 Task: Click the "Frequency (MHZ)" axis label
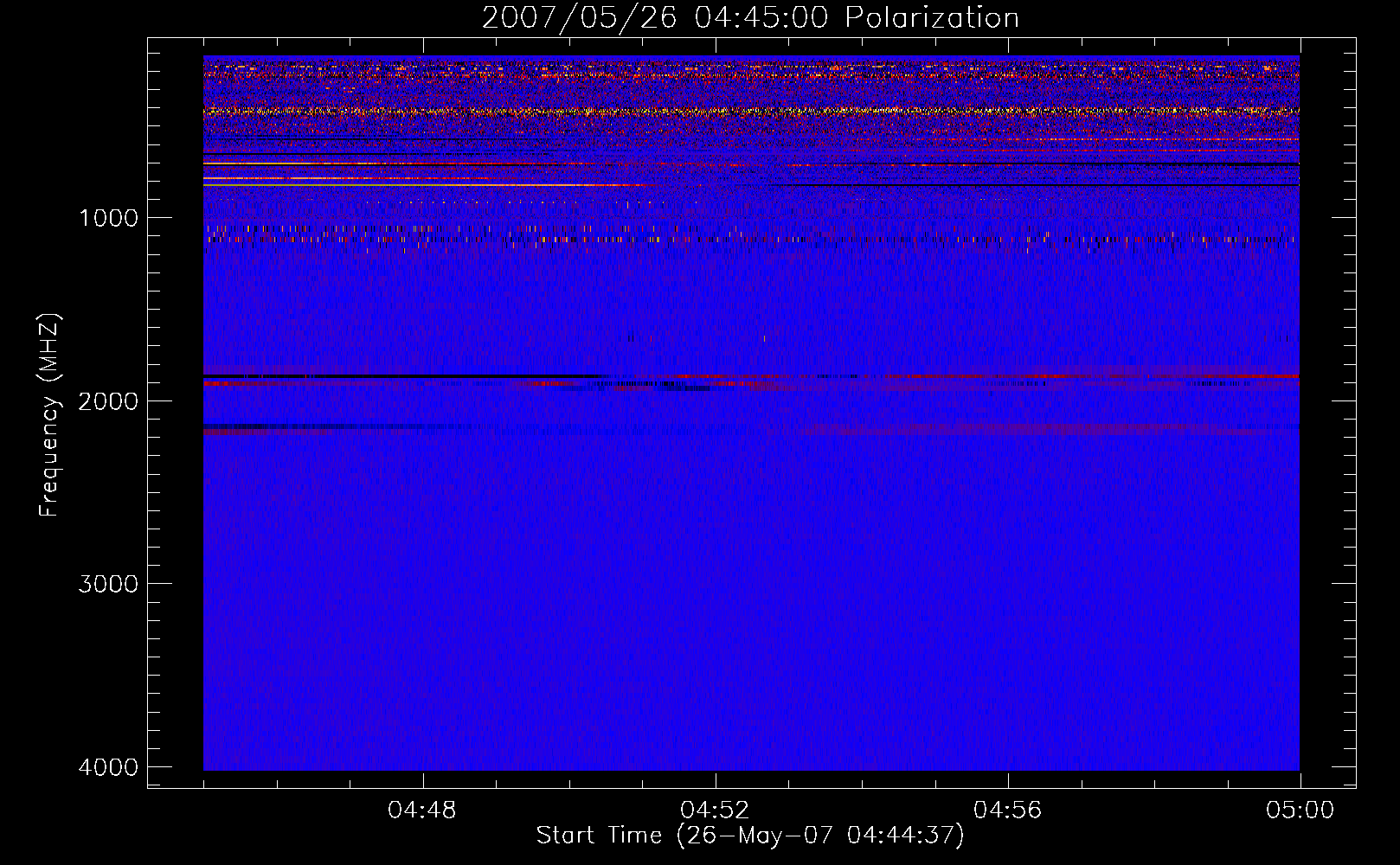49,415
